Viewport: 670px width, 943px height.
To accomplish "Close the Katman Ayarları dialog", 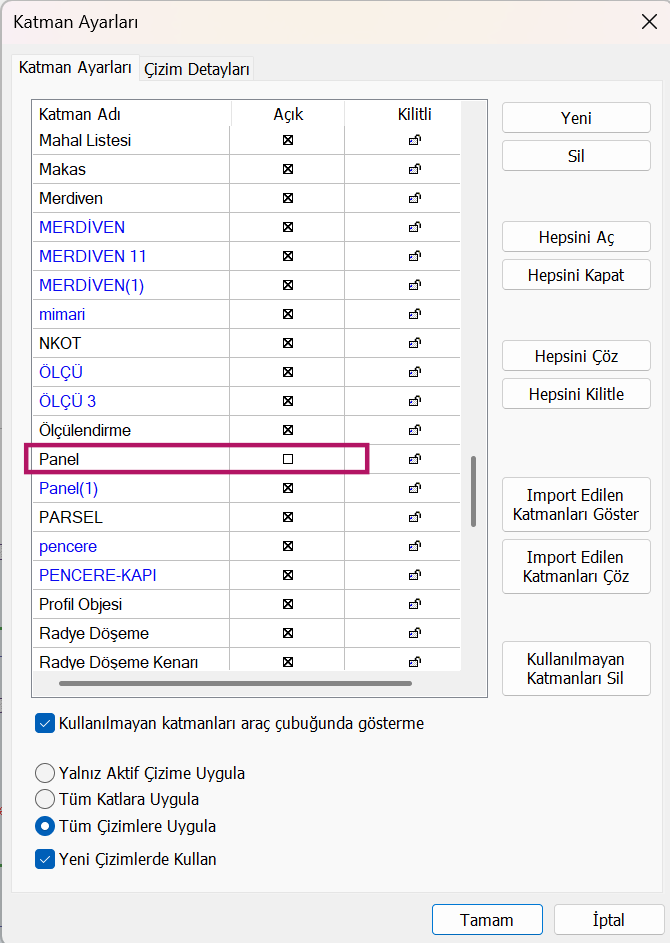I will click(649, 22).
